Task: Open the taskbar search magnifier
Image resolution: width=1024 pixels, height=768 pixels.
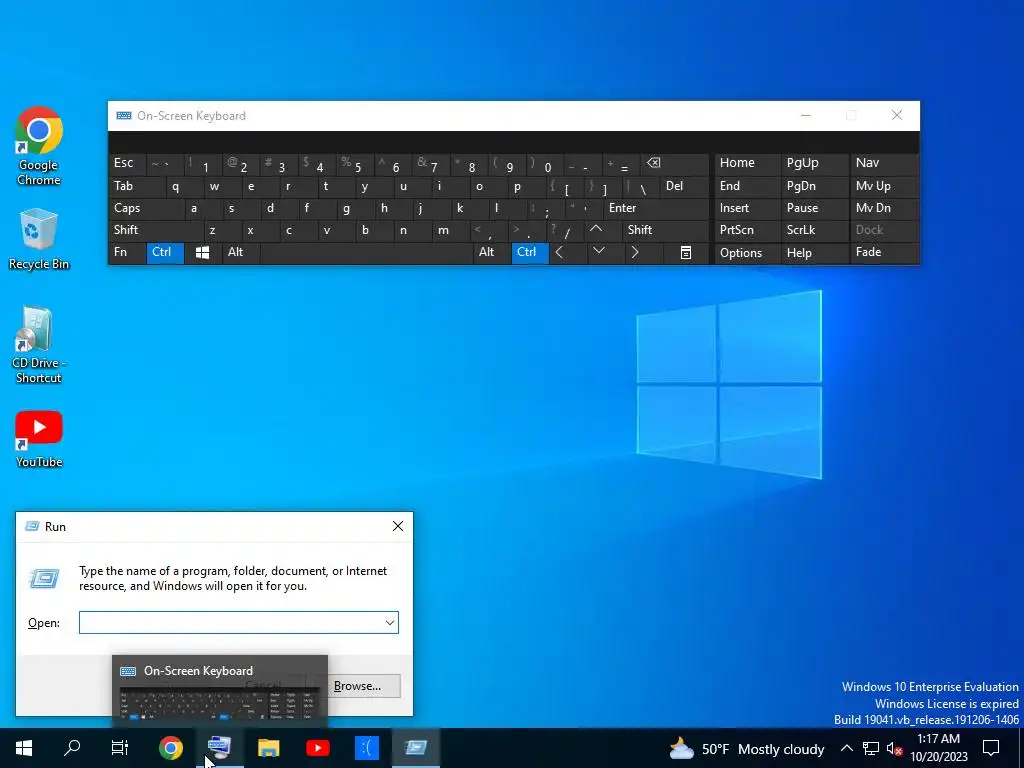Action: [72, 748]
